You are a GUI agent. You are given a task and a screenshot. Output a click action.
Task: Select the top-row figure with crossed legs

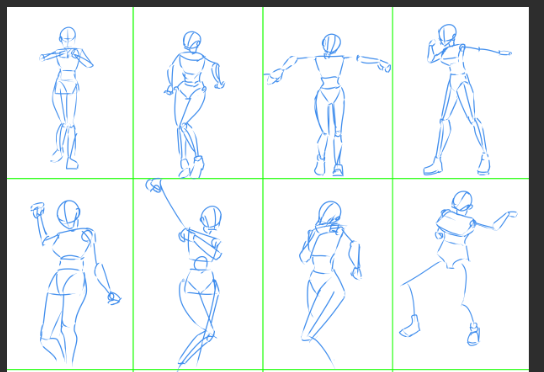(x=194, y=105)
